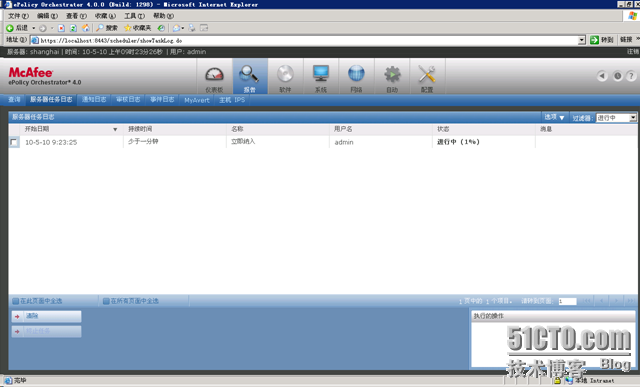The image size is (640, 387).
Task: Click the IE Mail icon
Action: click(x=176, y=28)
